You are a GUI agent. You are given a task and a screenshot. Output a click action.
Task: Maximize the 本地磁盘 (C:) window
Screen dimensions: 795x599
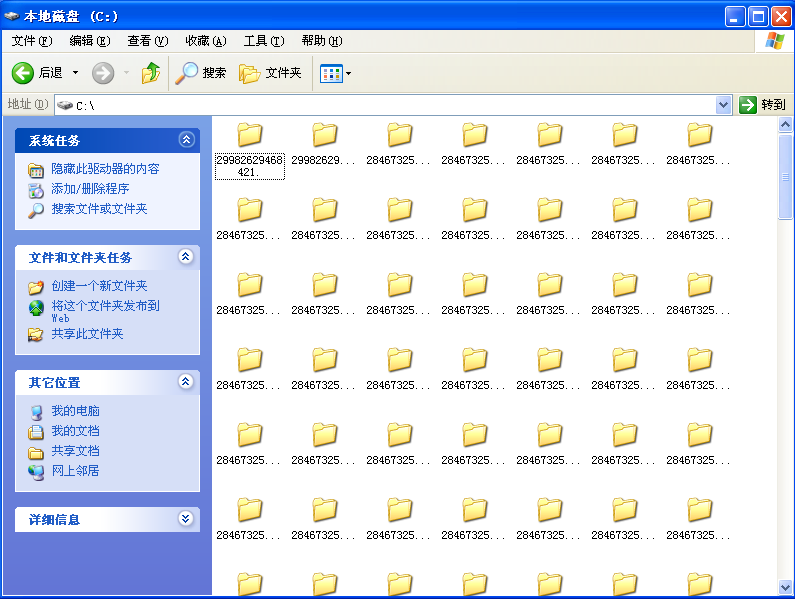(758, 17)
